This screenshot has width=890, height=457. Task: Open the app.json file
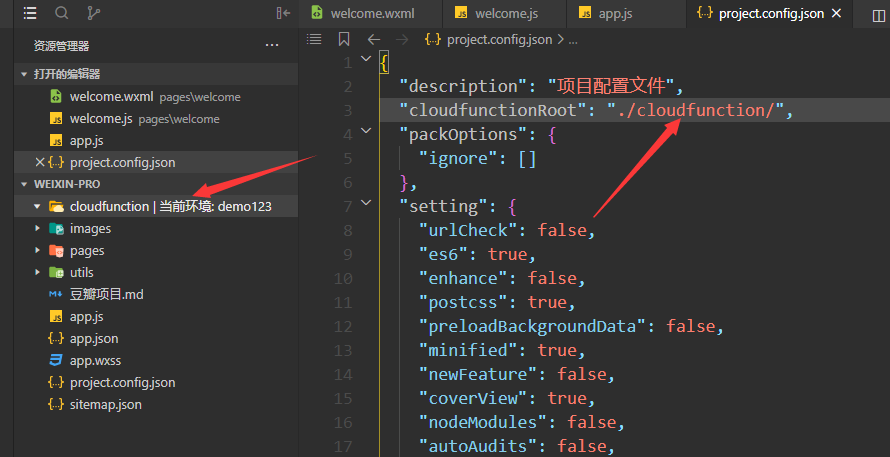(x=156, y=338)
